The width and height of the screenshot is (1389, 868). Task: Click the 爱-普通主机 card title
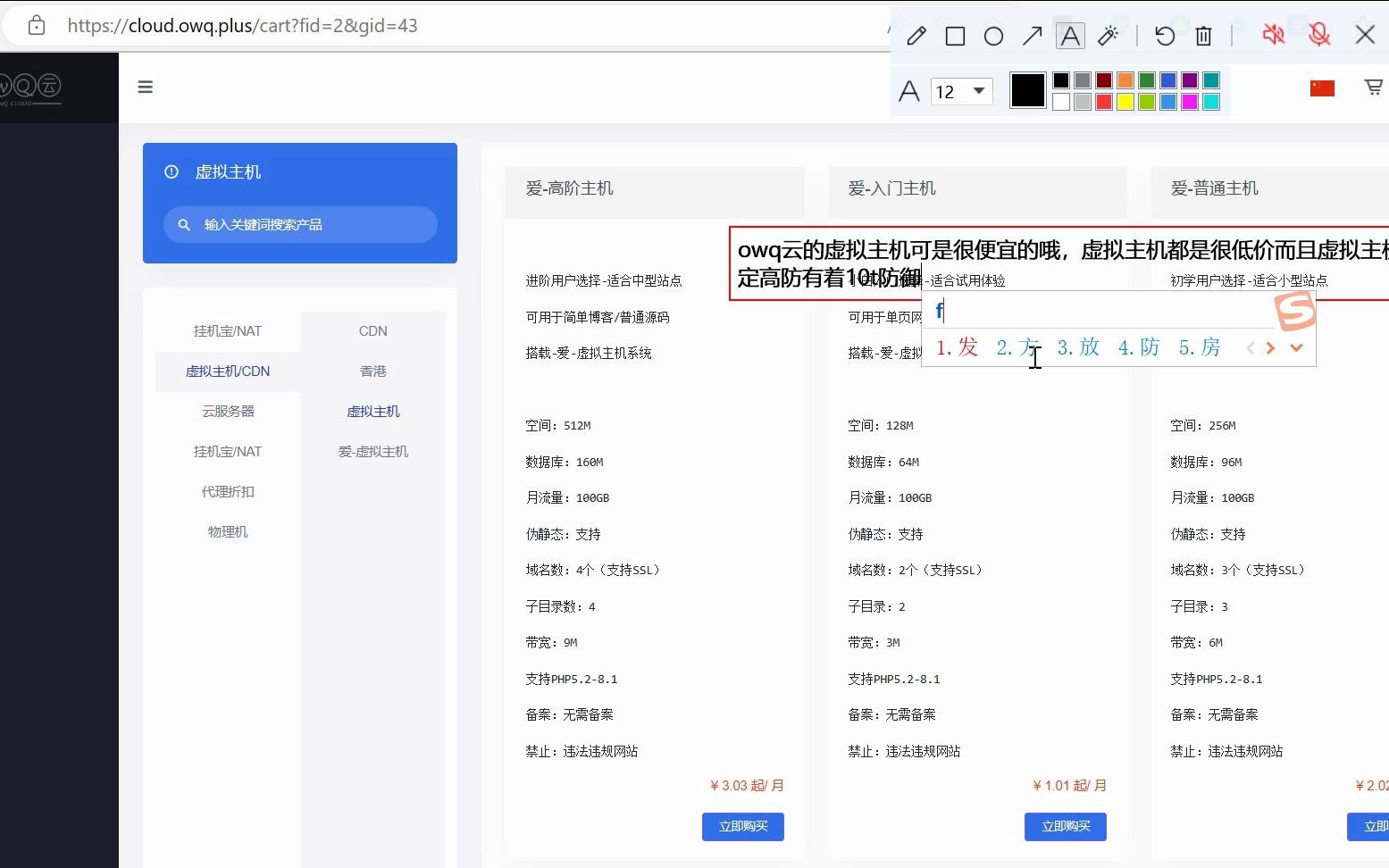click(1215, 188)
